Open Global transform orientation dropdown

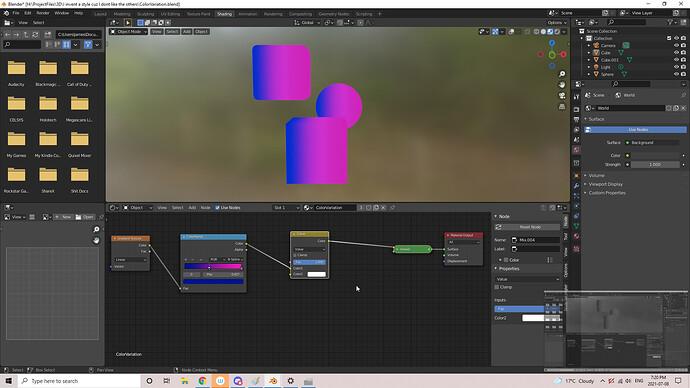(x=307, y=22)
